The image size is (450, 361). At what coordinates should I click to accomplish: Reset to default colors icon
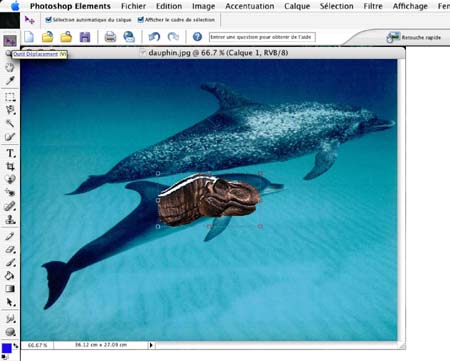coord(4,357)
